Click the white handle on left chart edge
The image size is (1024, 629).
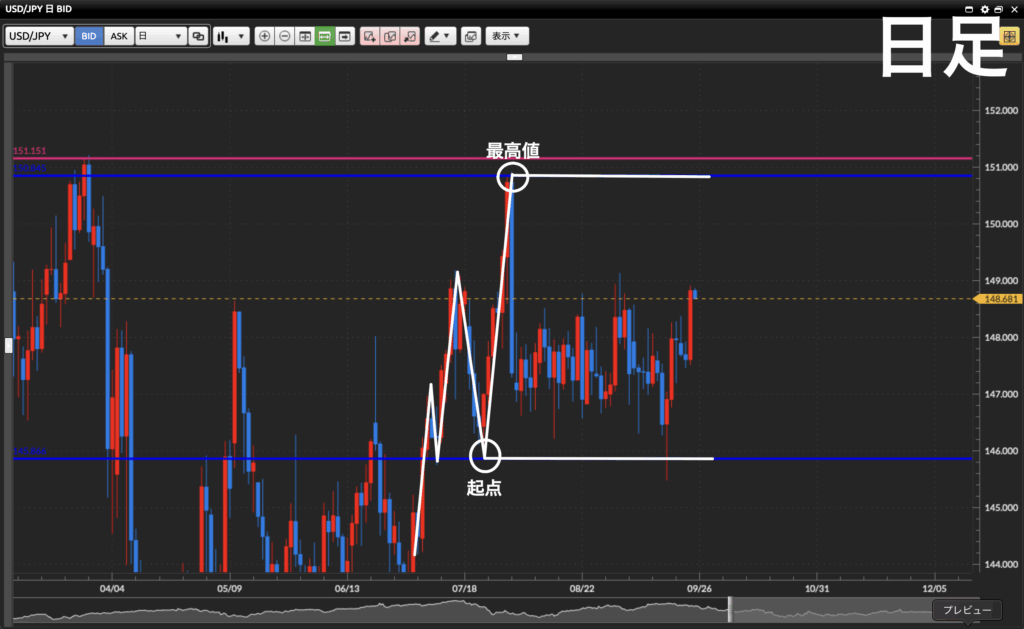(8, 345)
